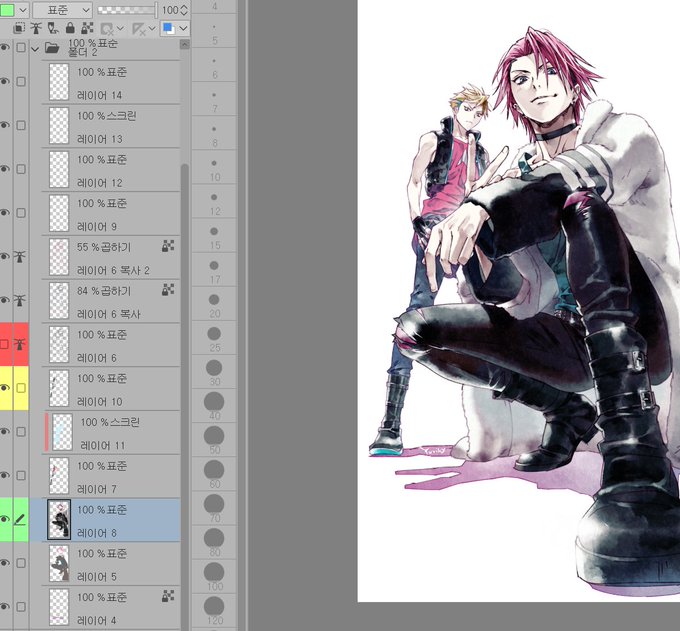Select brush size 80 preset
The image size is (680, 631).
214,543
